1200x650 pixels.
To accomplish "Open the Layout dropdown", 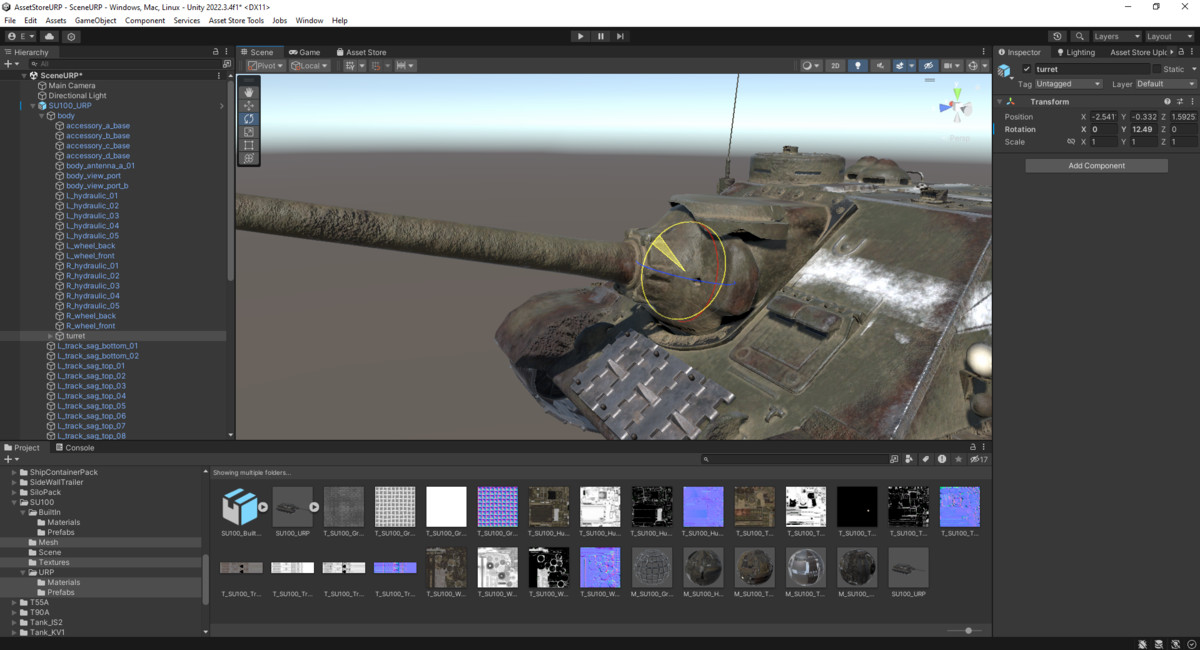I will click(1169, 36).
